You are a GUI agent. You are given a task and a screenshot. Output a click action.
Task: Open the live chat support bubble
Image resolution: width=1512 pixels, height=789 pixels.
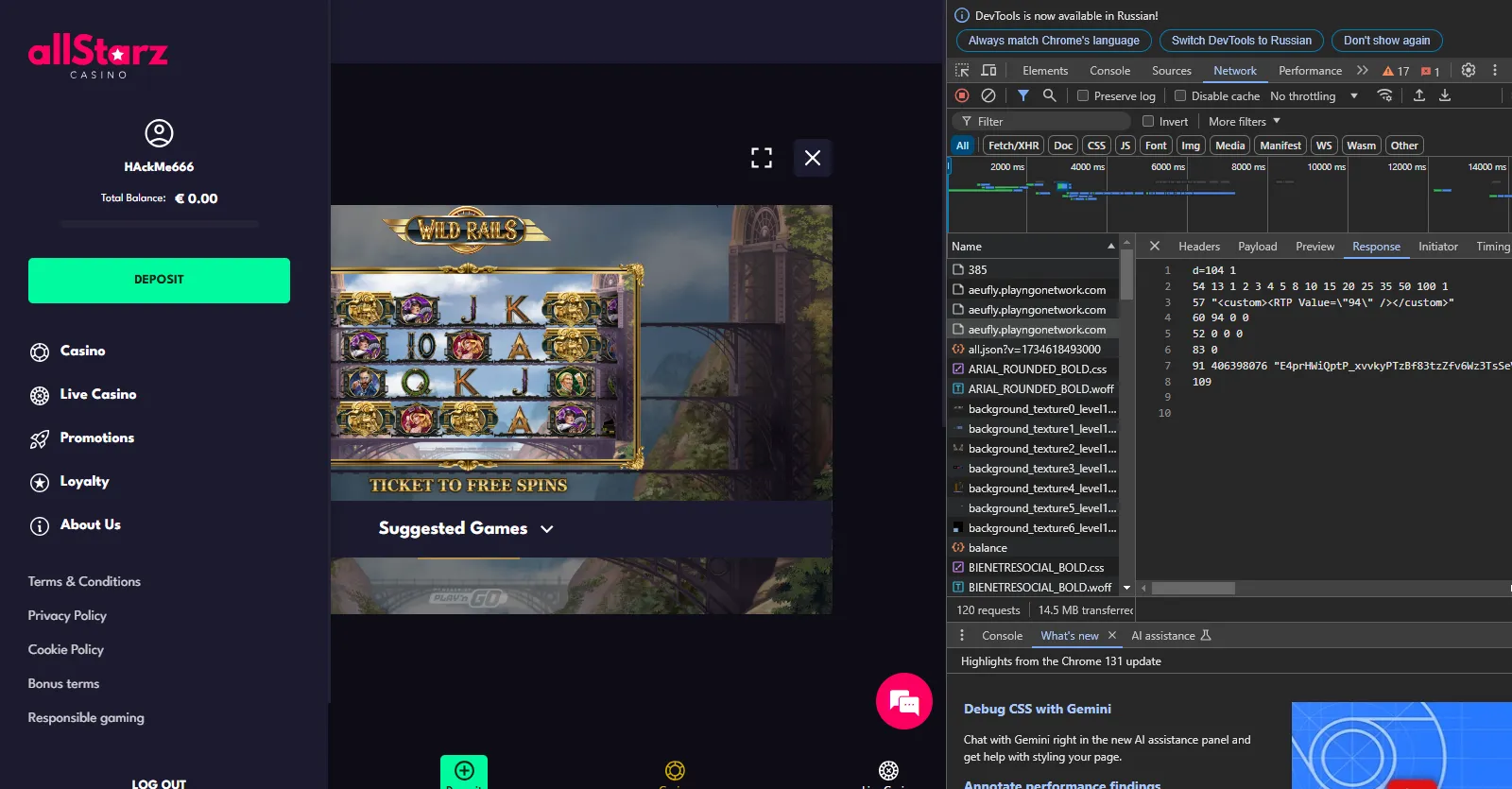point(904,701)
